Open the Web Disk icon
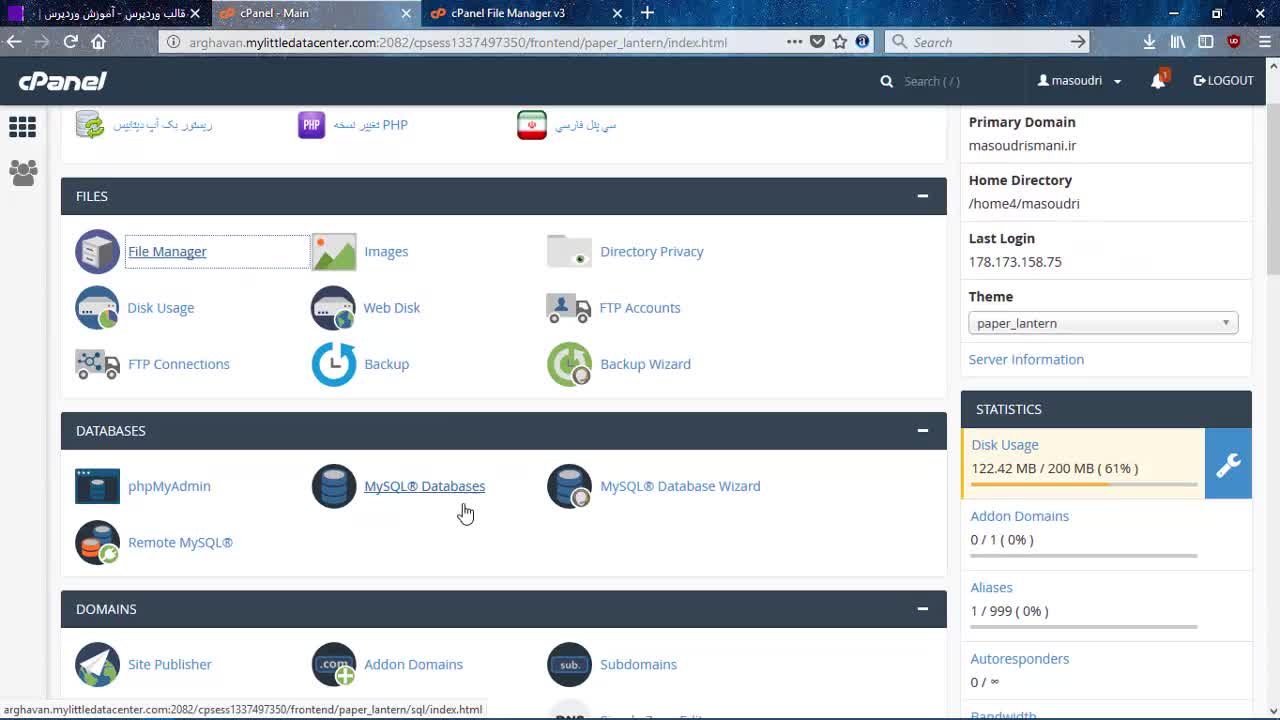The width and height of the screenshot is (1280, 720). coord(333,308)
